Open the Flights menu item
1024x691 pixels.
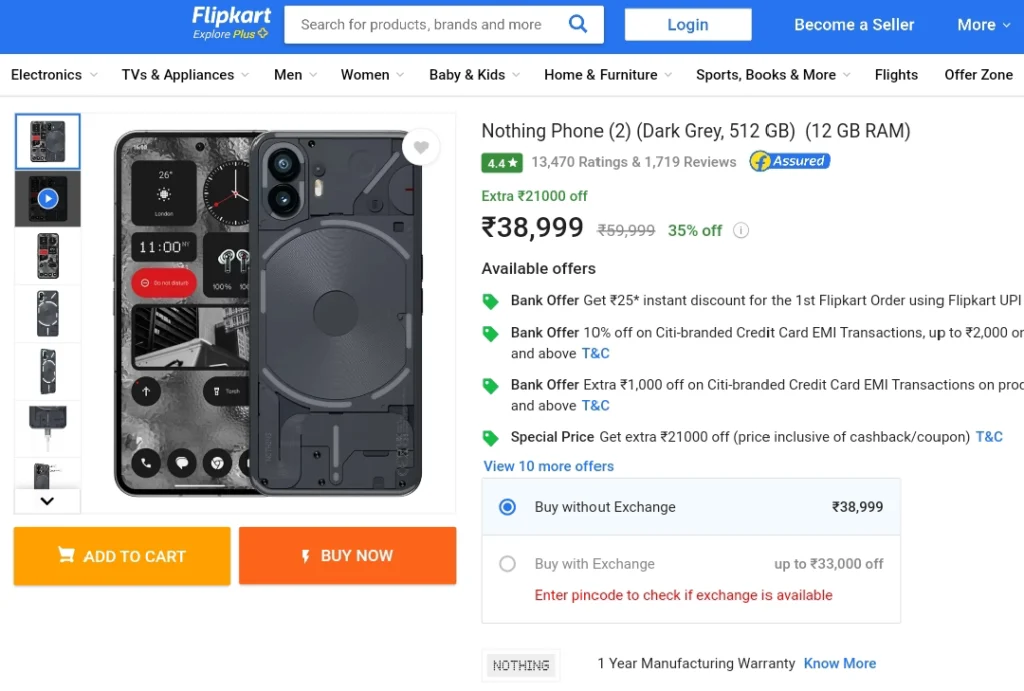pyautogui.click(x=896, y=74)
